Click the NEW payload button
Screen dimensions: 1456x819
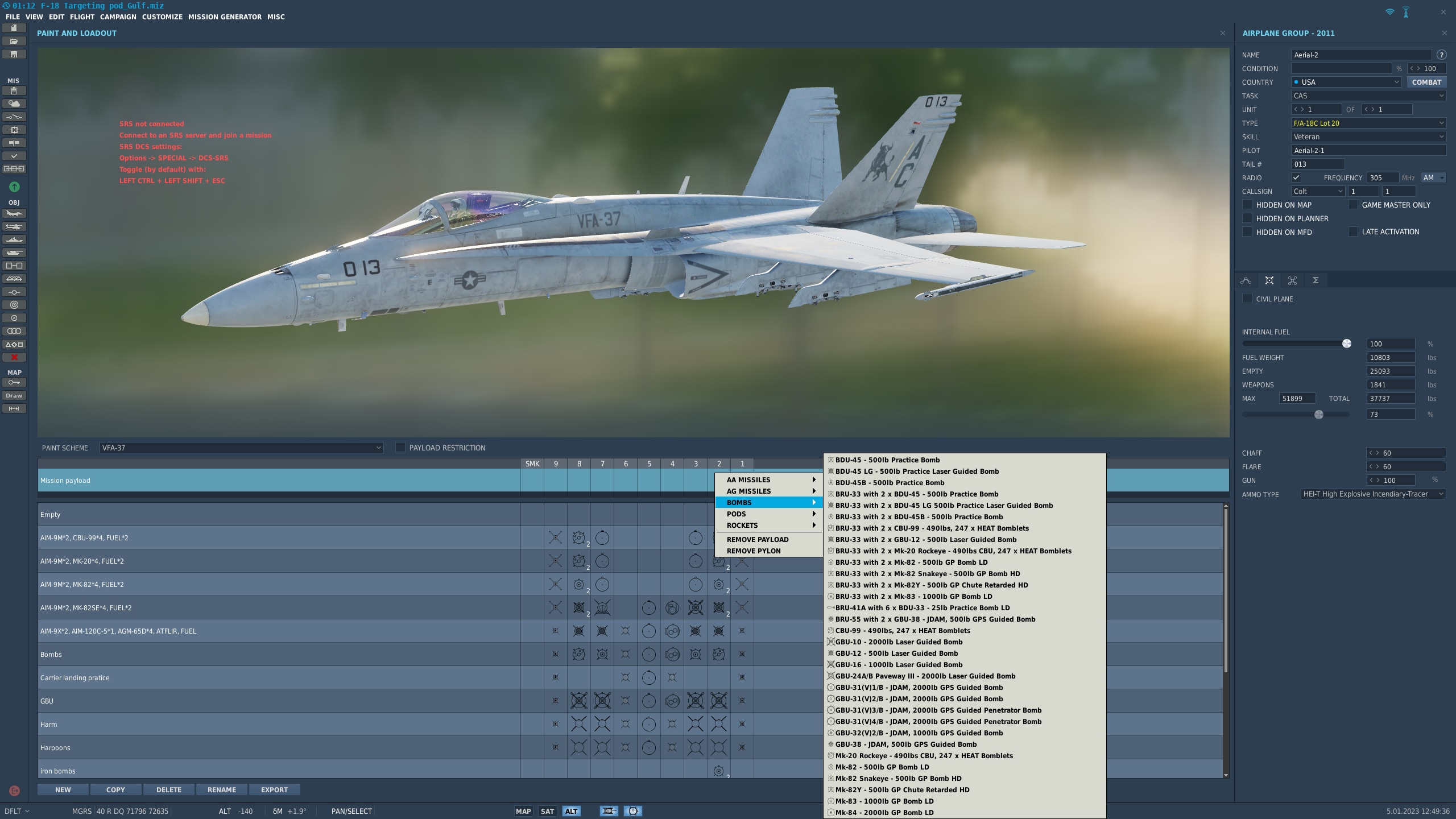(x=63, y=789)
